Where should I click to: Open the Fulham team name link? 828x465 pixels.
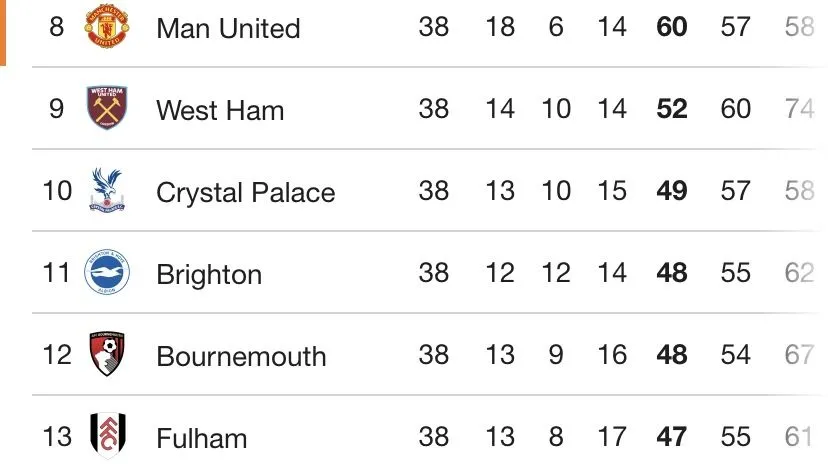201,438
